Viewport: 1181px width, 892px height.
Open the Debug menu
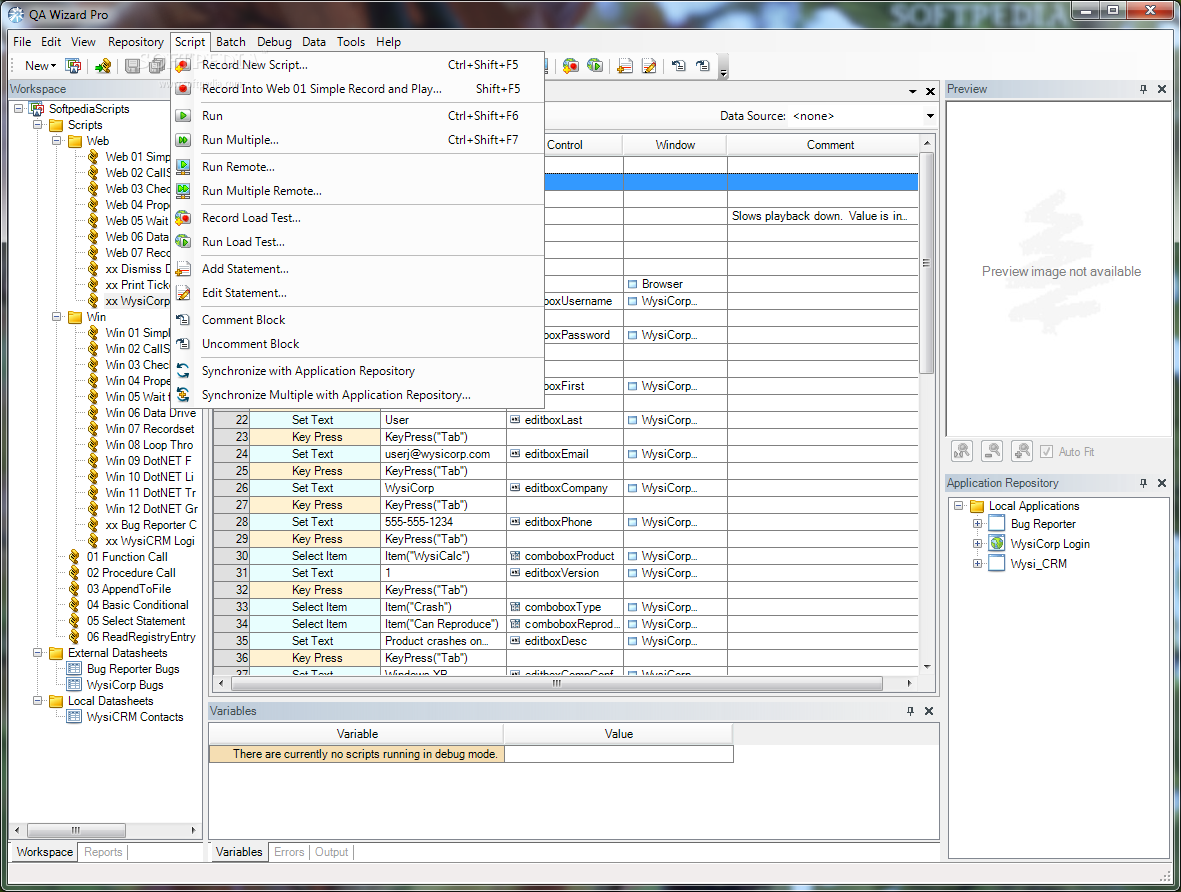coord(274,41)
